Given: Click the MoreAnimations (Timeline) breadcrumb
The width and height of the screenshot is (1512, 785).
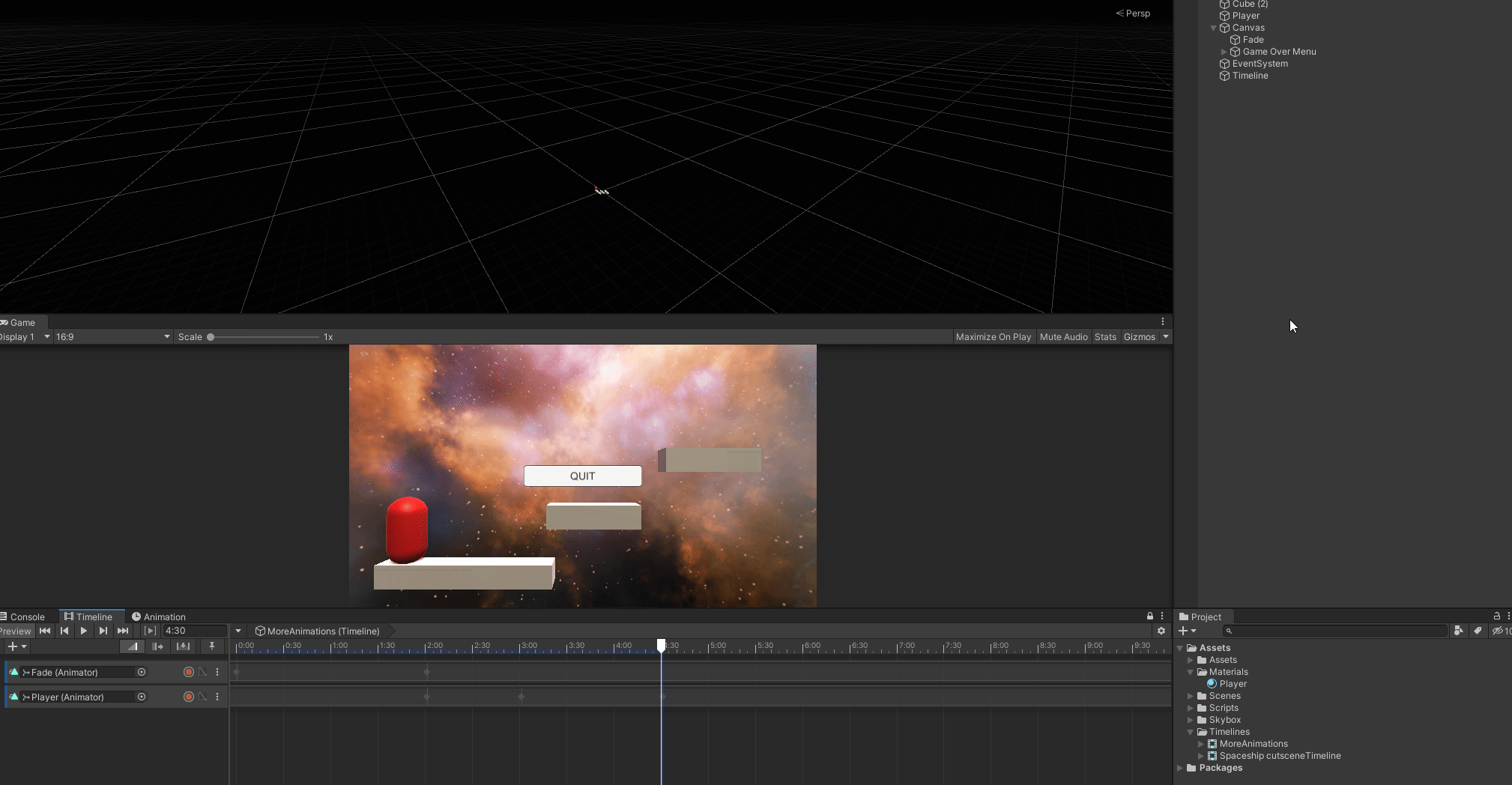Looking at the screenshot, I should point(318,631).
